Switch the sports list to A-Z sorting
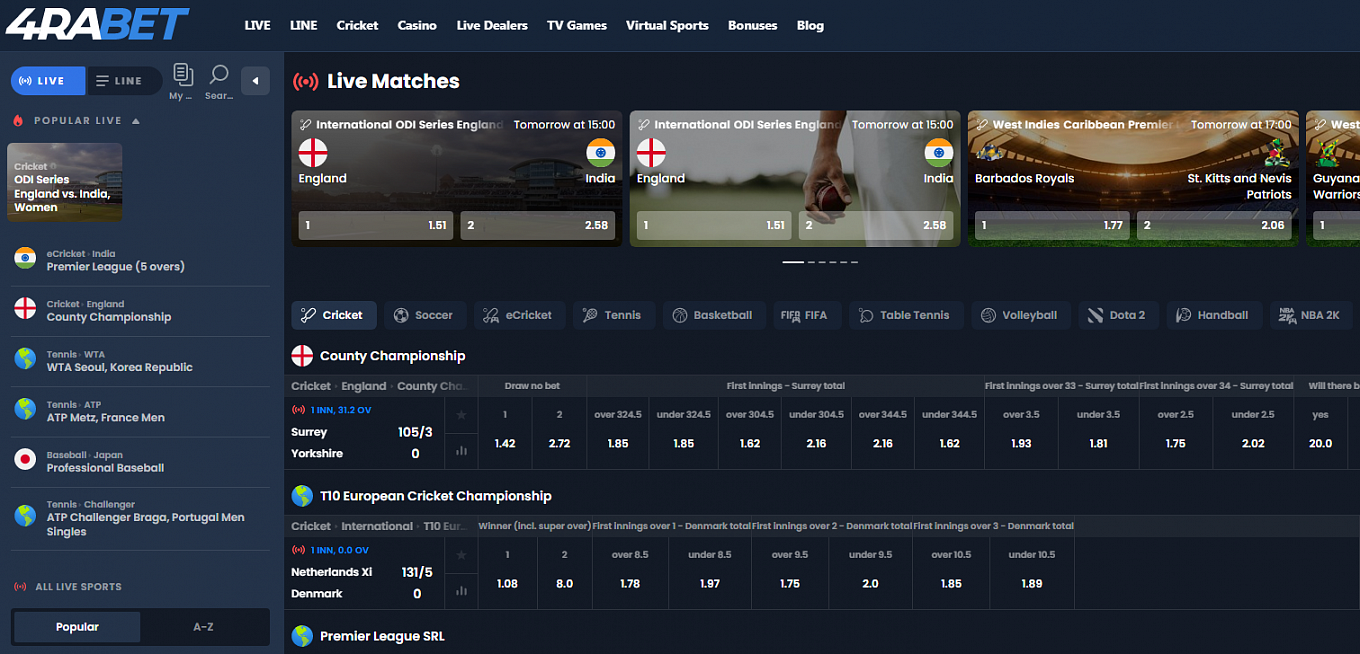The width and height of the screenshot is (1360, 654). click(x=203, y=627)
